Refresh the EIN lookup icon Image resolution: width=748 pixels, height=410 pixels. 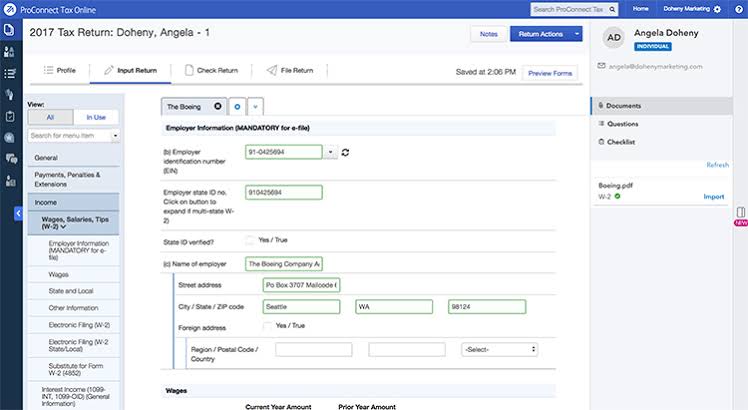point(345,152)
